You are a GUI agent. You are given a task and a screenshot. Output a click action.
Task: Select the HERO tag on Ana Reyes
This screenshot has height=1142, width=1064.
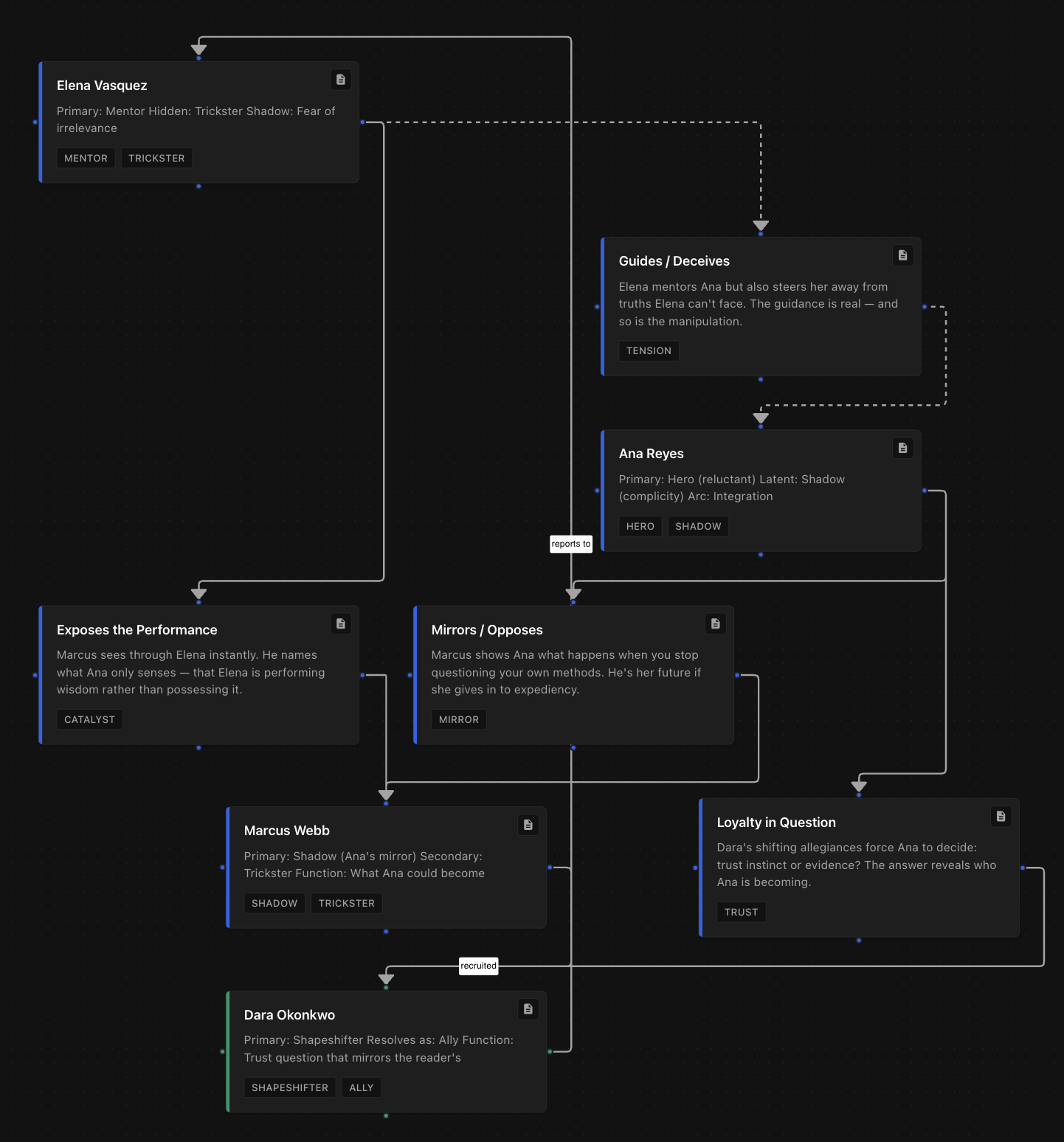point(640,526)
